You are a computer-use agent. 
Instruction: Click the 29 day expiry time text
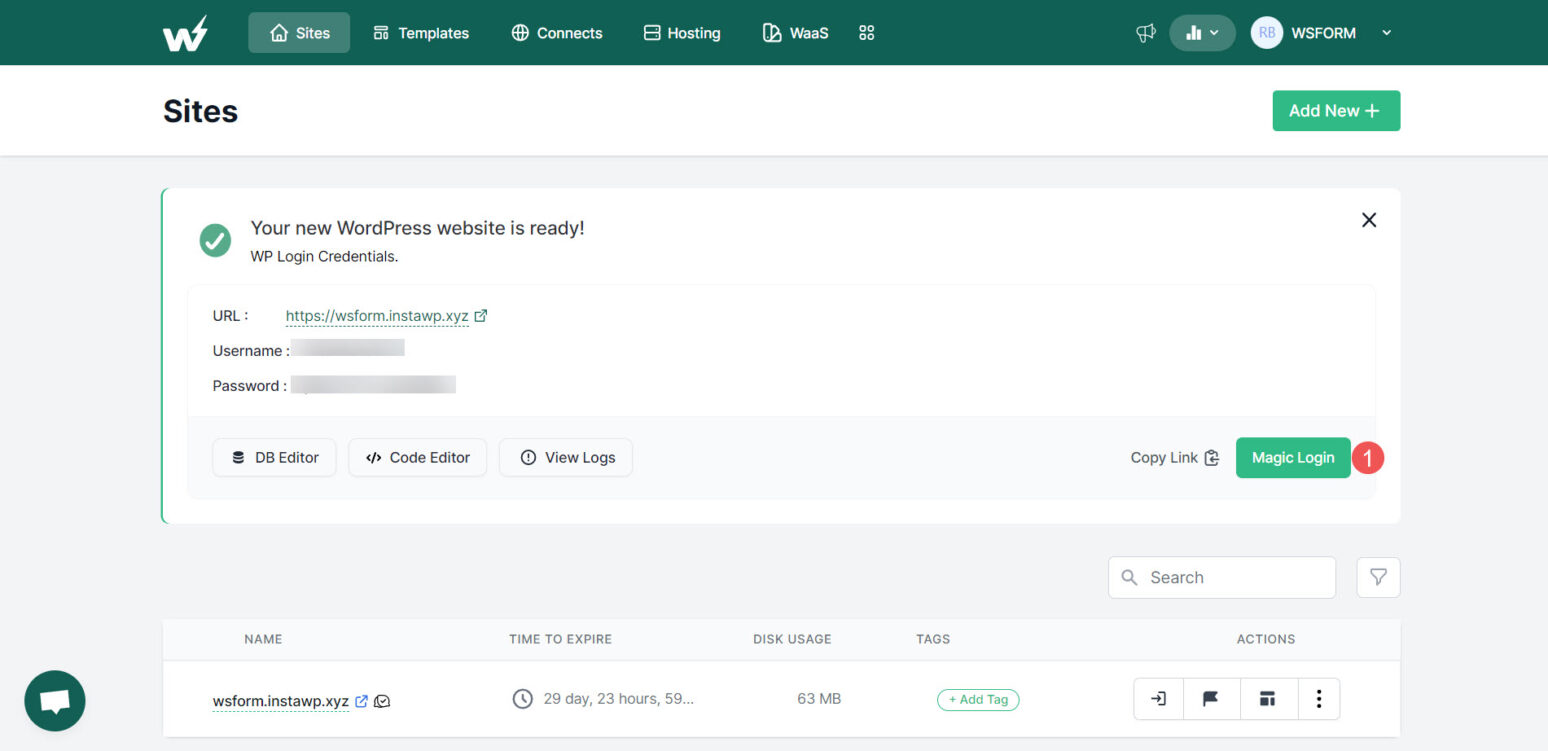click(618, 699)
